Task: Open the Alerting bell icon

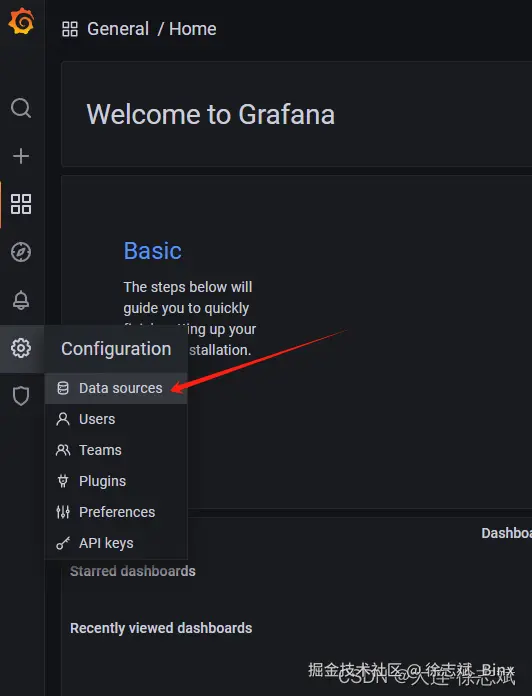Action: point(21,301)
